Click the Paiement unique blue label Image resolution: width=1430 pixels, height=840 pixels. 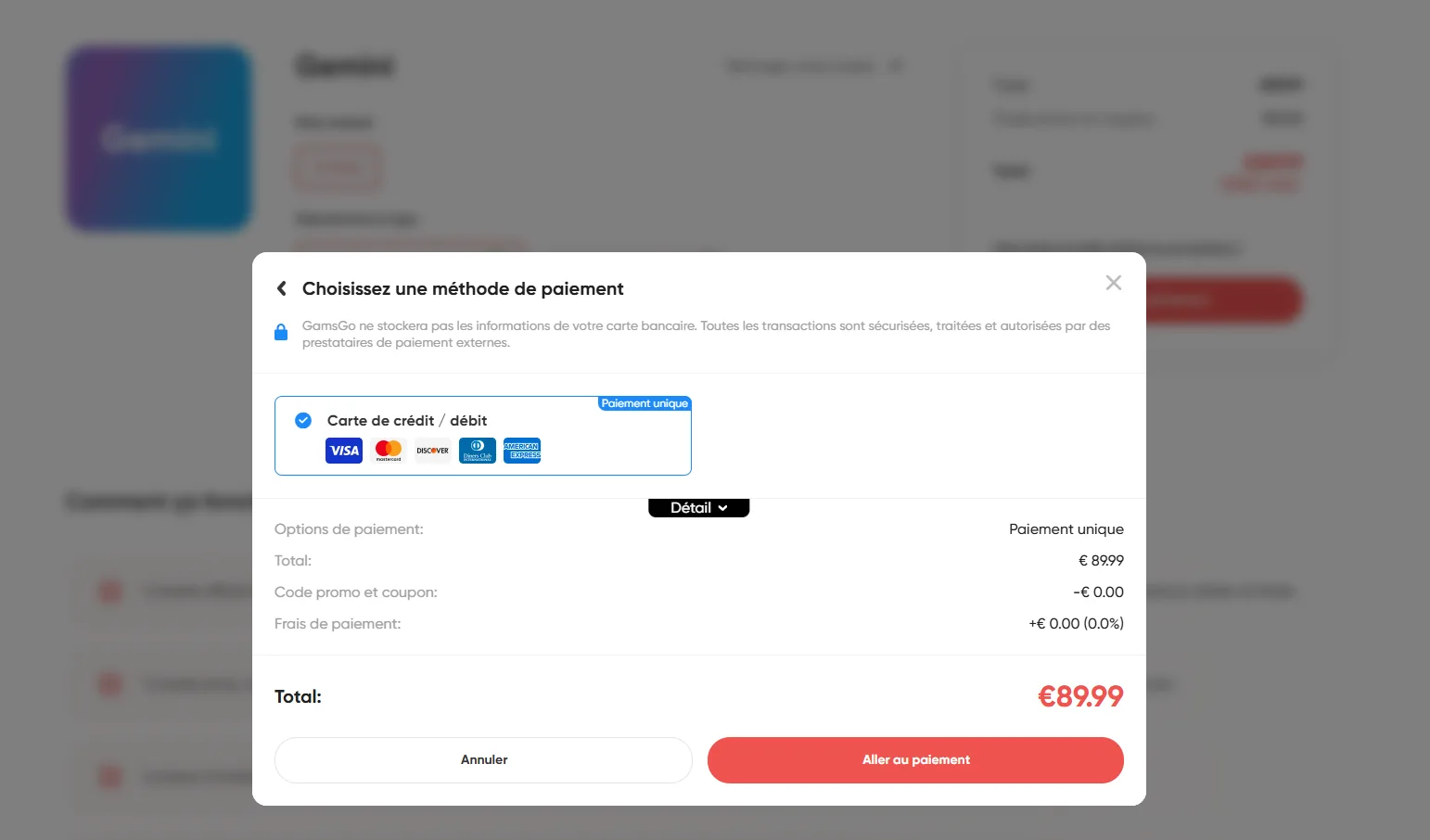(645, 403)
